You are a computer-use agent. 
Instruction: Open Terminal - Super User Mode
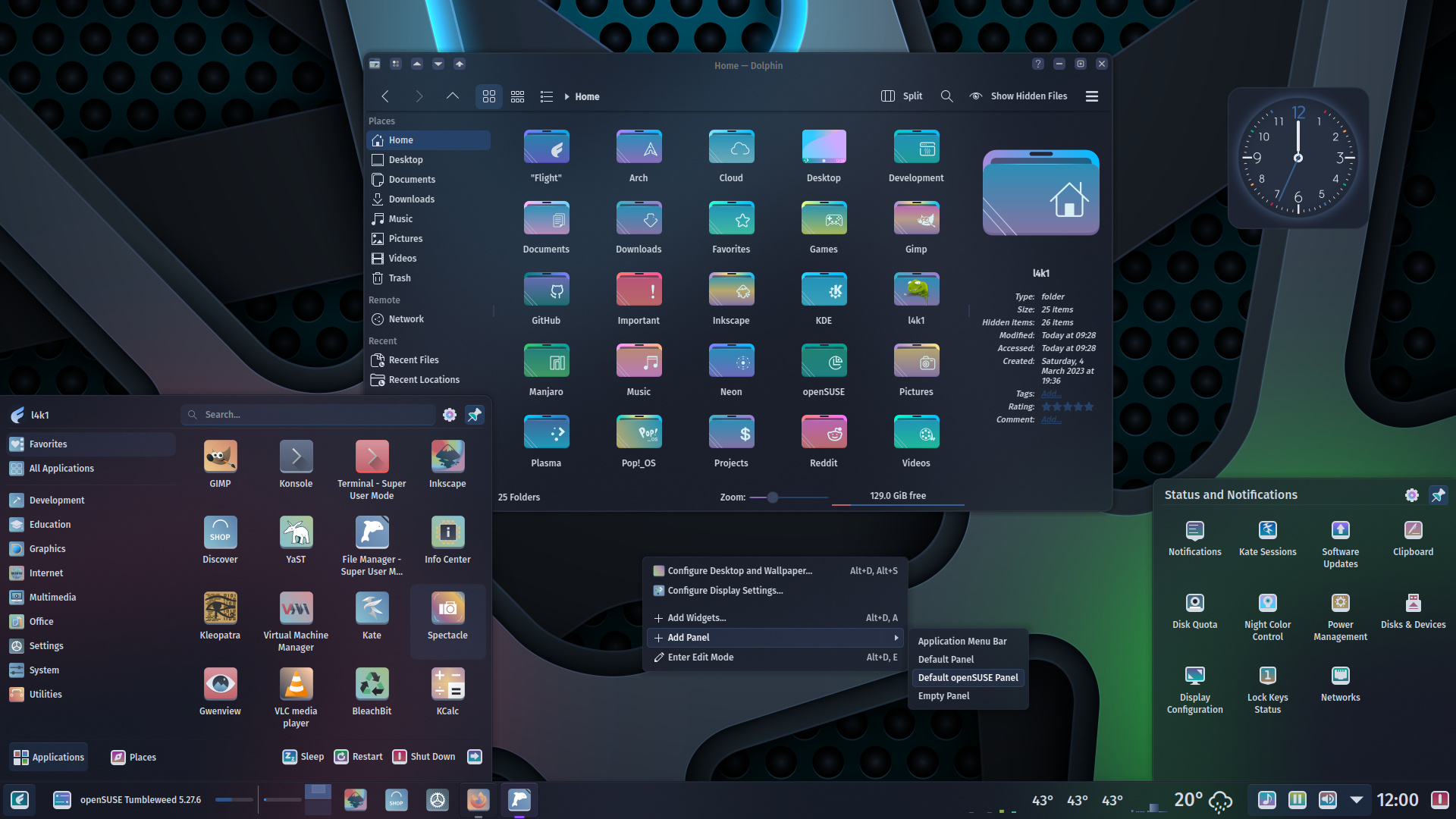tap(372, 469)
